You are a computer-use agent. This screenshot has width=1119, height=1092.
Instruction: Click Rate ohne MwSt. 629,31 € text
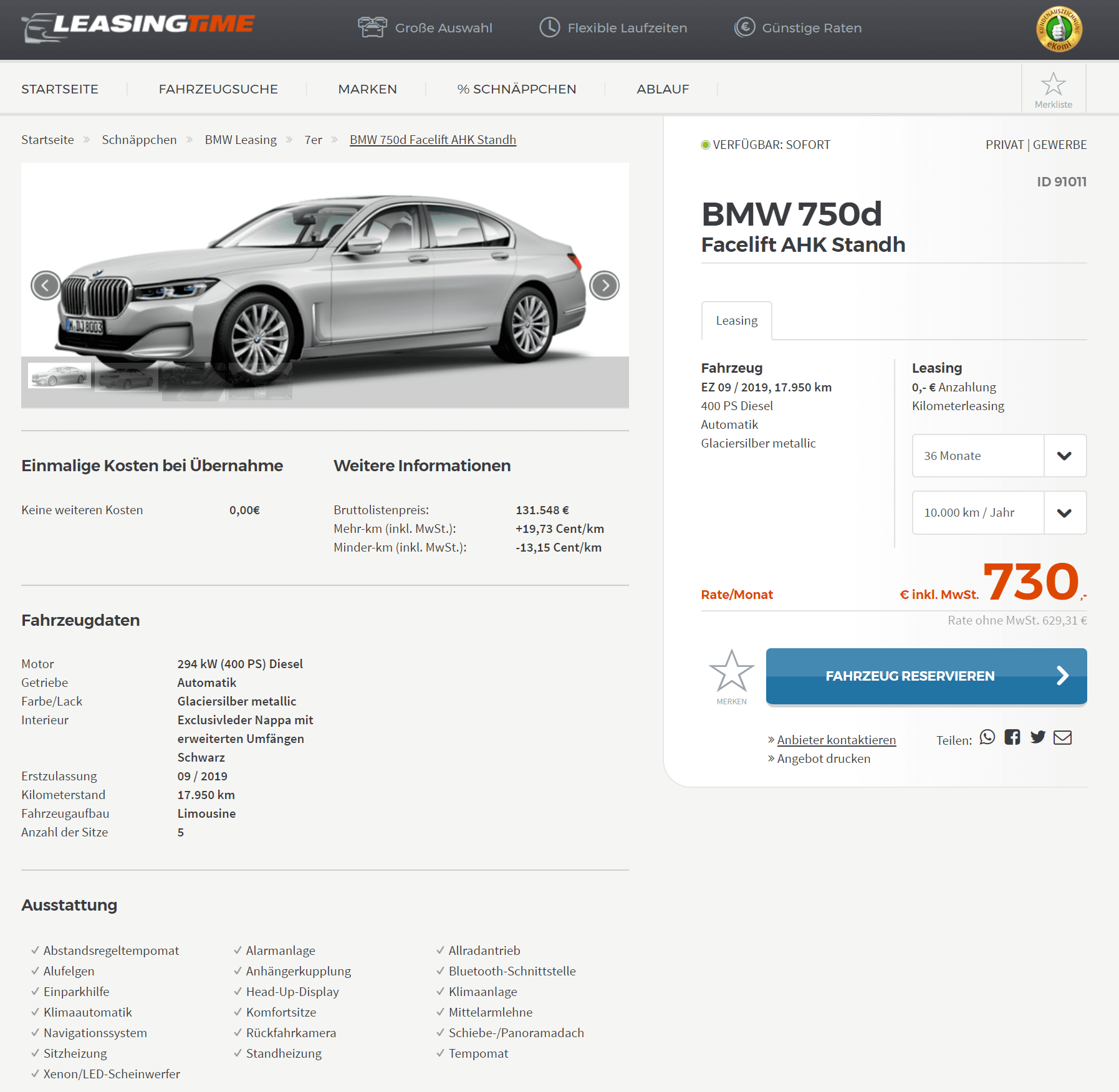(1017, 620)
